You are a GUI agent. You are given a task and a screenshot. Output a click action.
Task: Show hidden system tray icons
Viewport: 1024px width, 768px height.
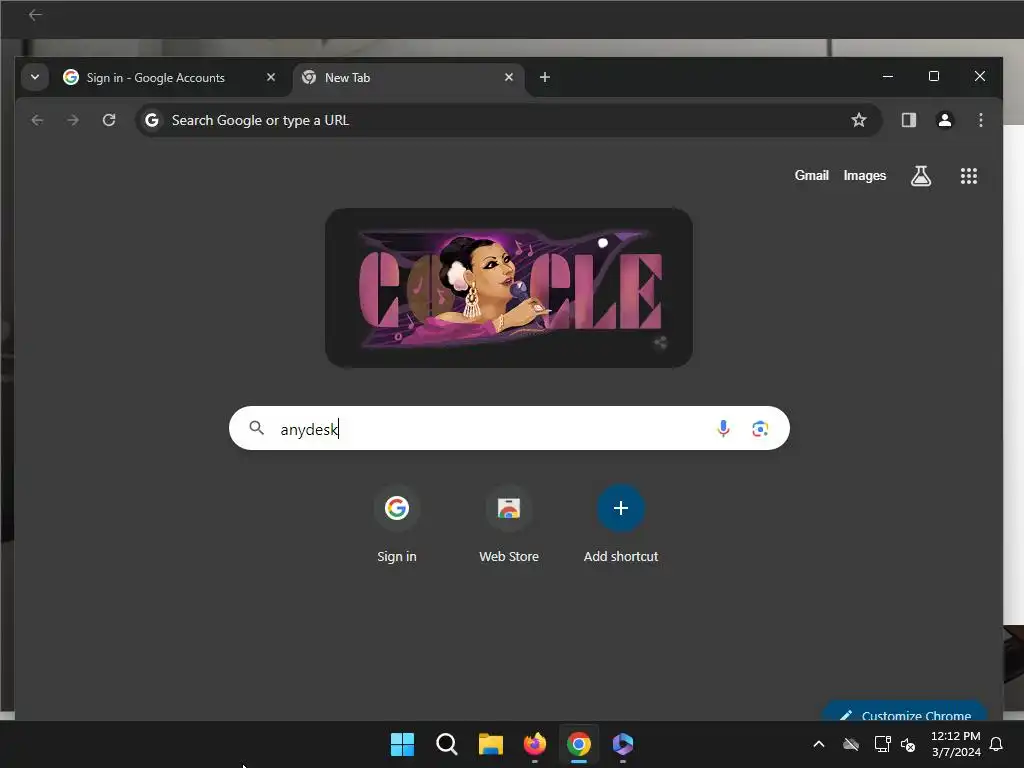[818, 744]
